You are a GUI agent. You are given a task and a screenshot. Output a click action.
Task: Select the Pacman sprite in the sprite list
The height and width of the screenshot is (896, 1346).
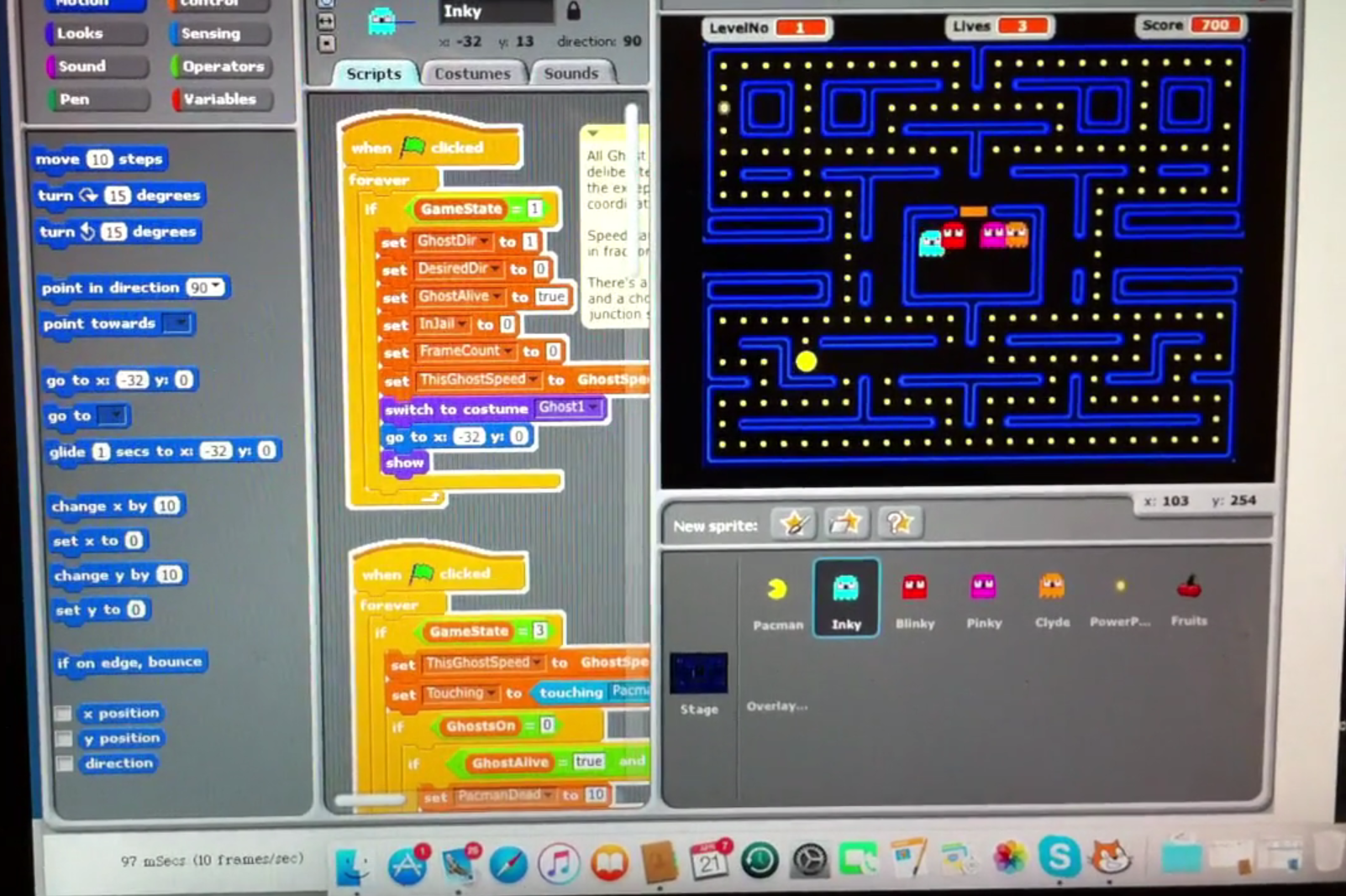click(x=777, y=600)
